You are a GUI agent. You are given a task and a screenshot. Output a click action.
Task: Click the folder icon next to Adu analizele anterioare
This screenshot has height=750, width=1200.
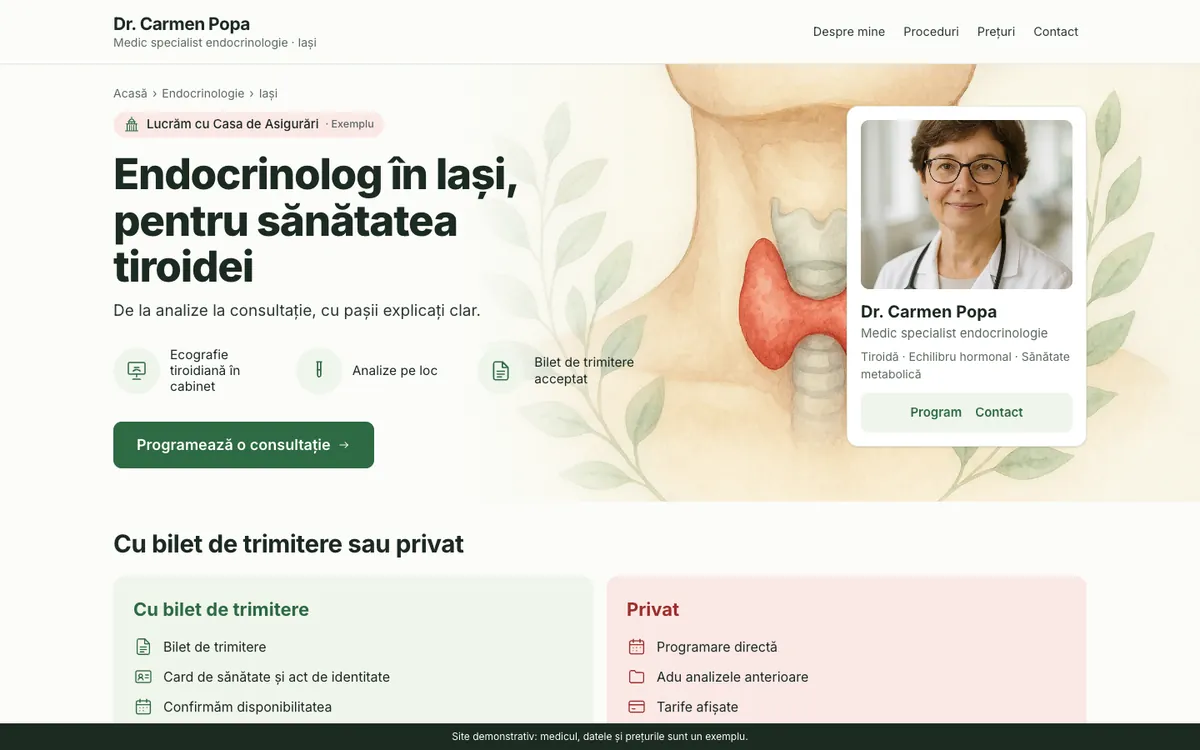[x=637, y=677]
